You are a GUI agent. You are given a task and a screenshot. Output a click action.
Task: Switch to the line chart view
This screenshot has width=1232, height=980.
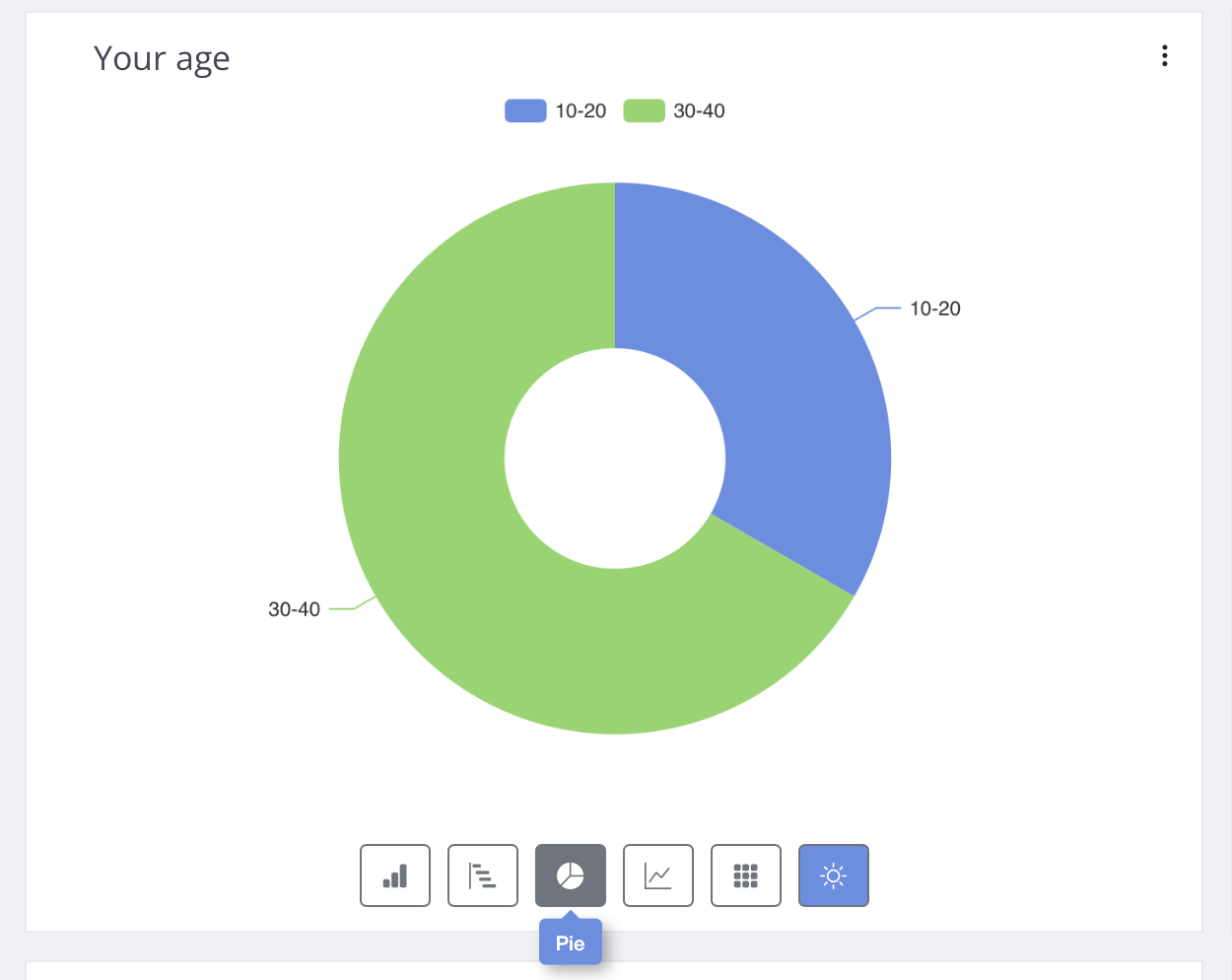pyautogui.click(x=658, y=875)
